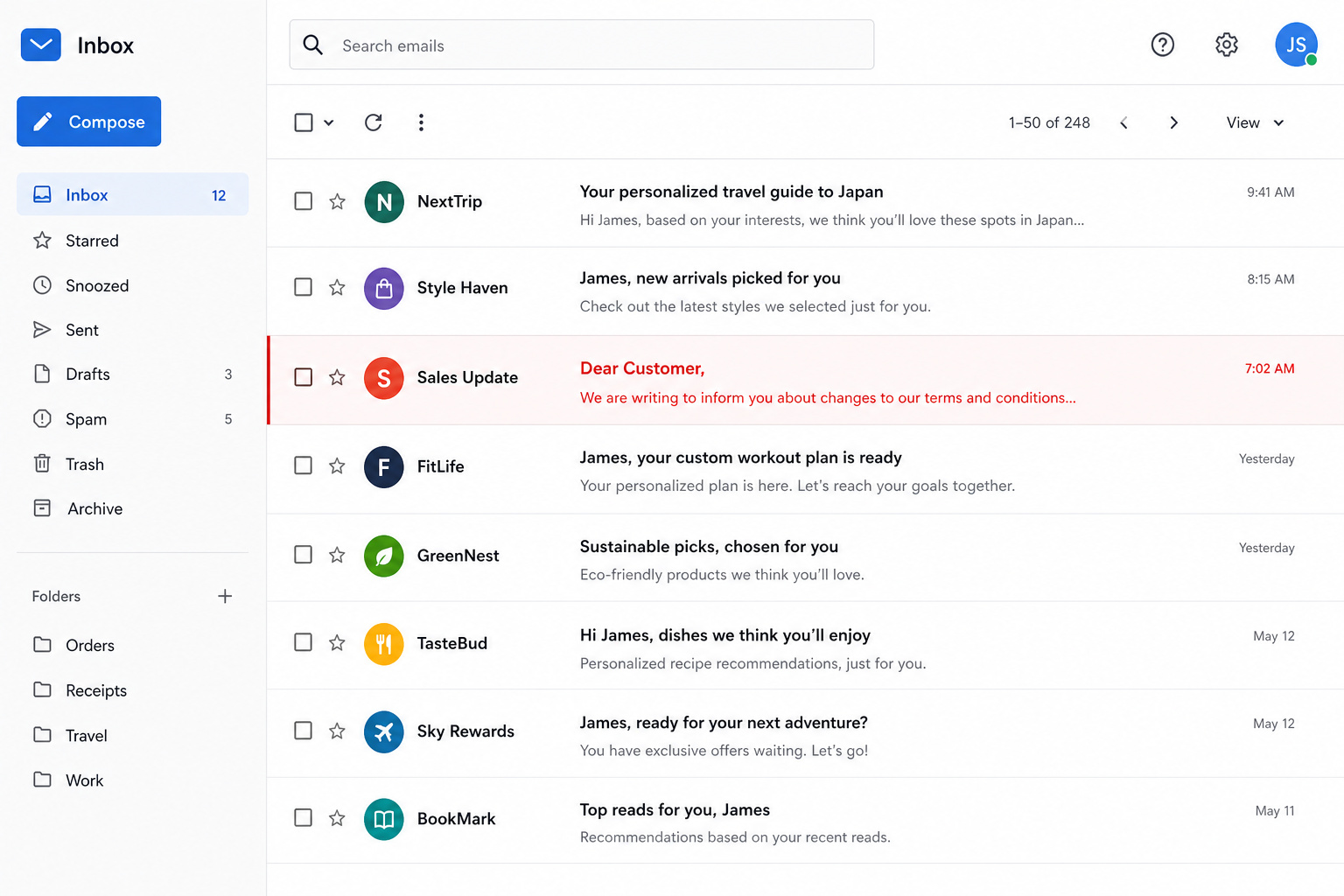The image size is (1344, 896).
Task: Star the Sales Update email
Action: click(337, 377)
